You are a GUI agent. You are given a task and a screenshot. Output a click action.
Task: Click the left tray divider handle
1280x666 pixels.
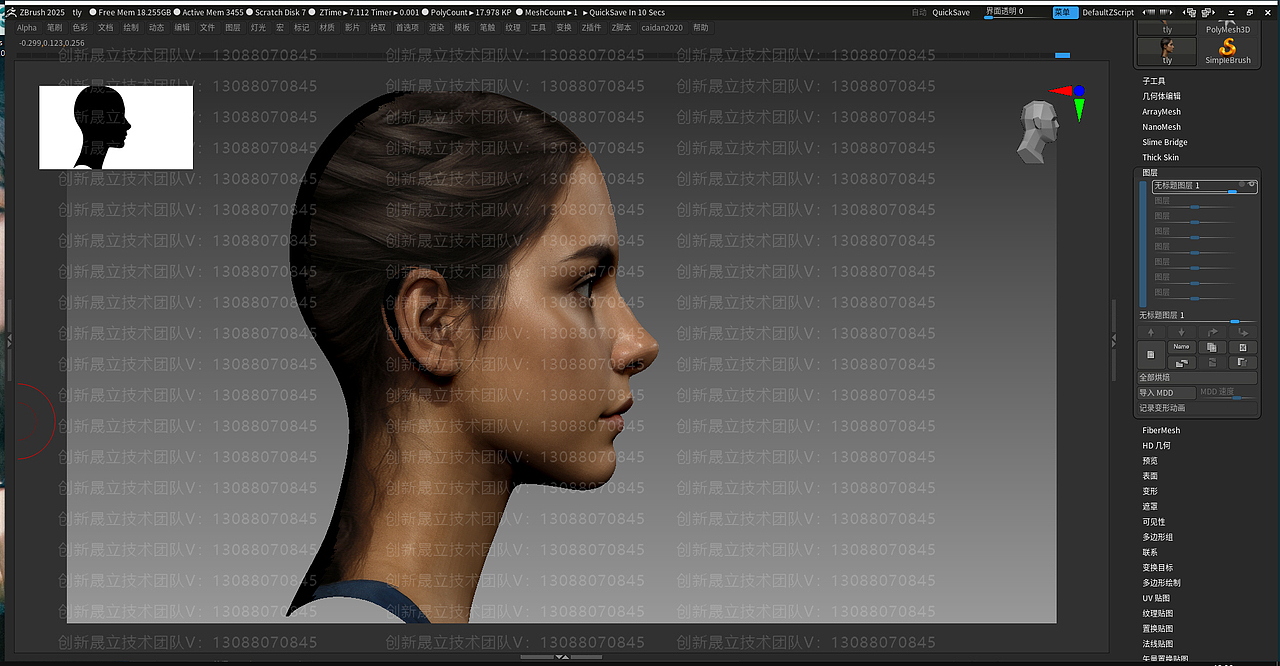click(x=10, y=341)
